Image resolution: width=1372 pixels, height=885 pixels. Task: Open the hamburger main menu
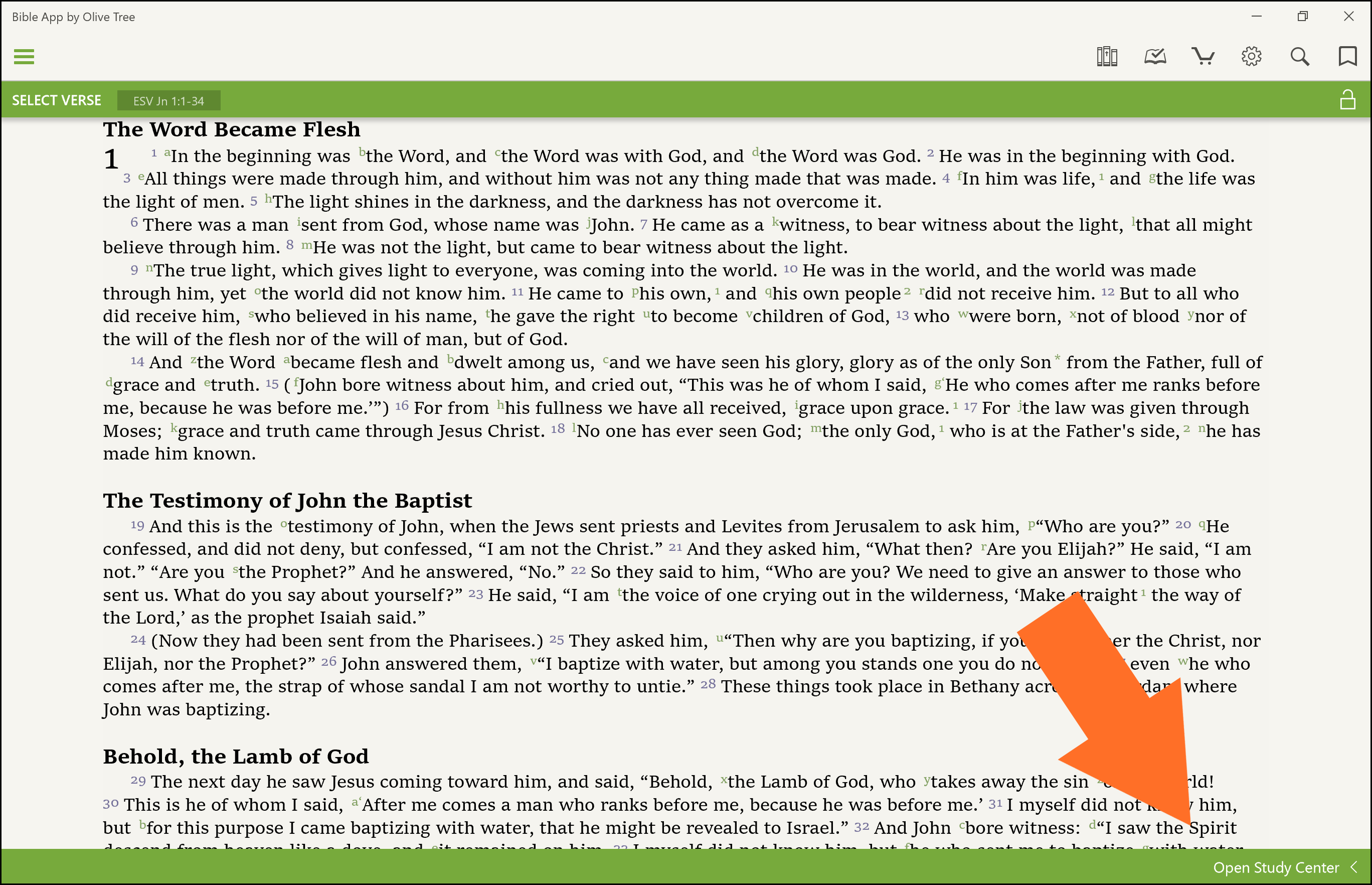[24, 57]
